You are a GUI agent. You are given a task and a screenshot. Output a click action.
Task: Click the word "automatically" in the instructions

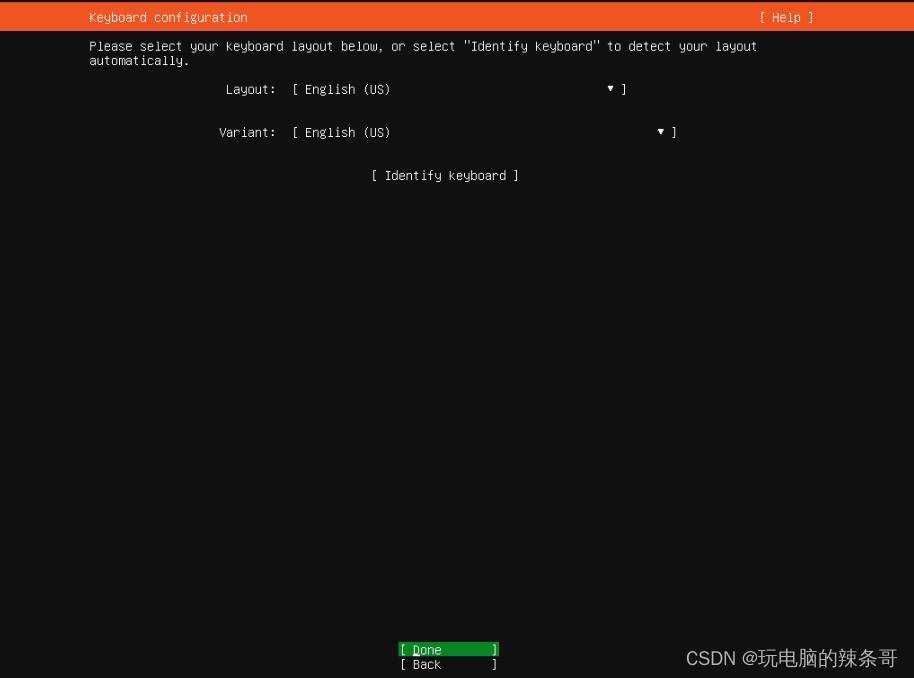(136, 61)
